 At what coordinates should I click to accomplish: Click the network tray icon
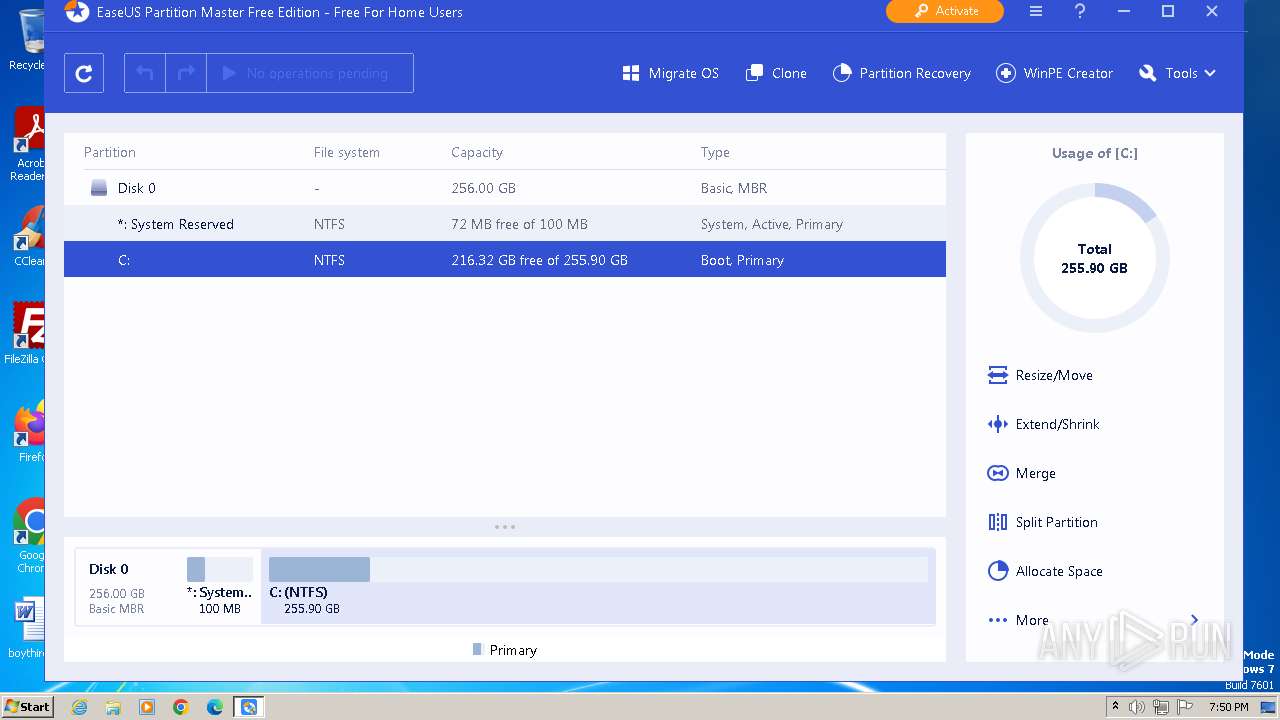(x=1161, y=707)
